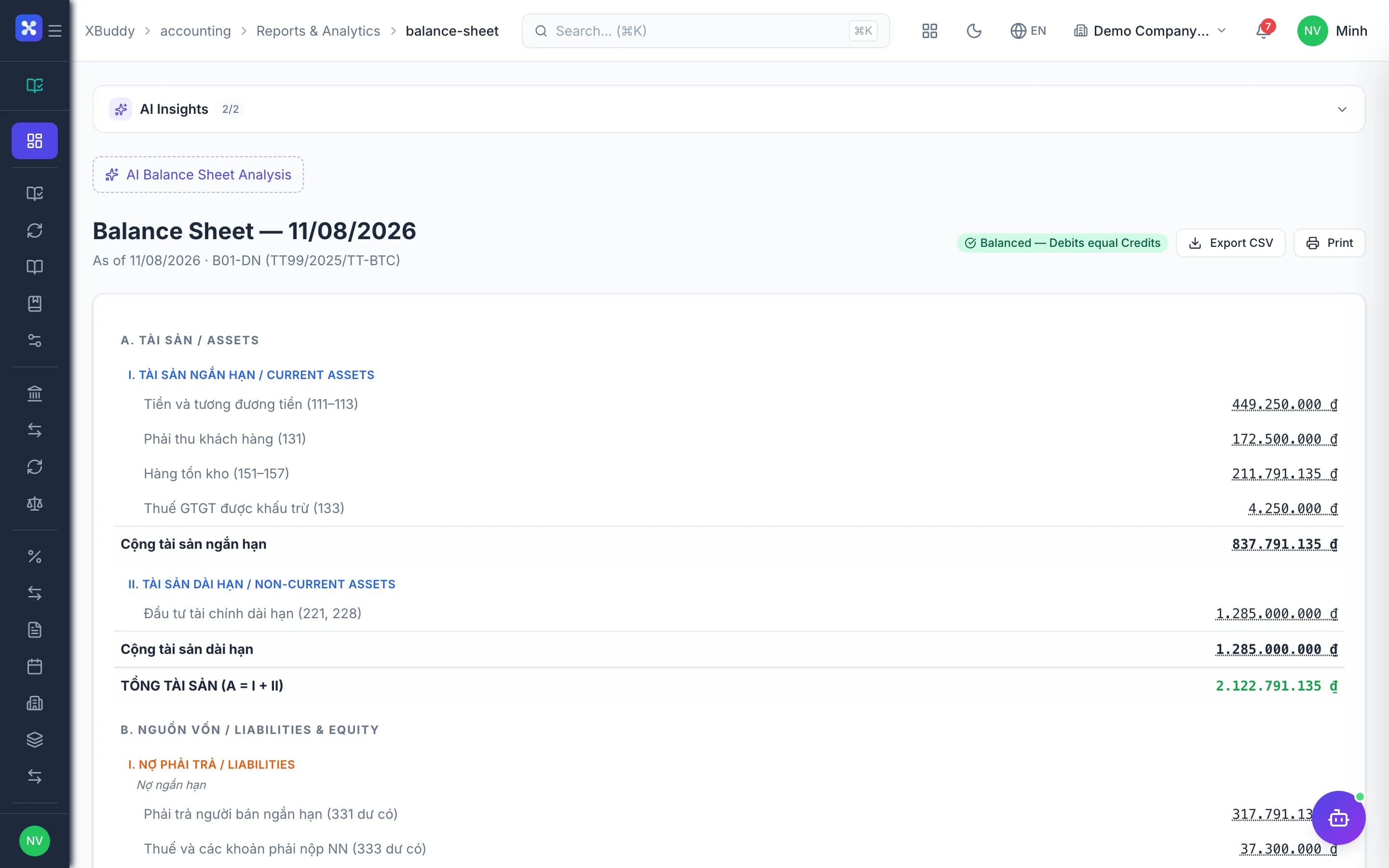This screenshot has width=1389, height=868.
Task: Click the 172.500.000 ₫ receivables amount
Action: click(1284, 439)
